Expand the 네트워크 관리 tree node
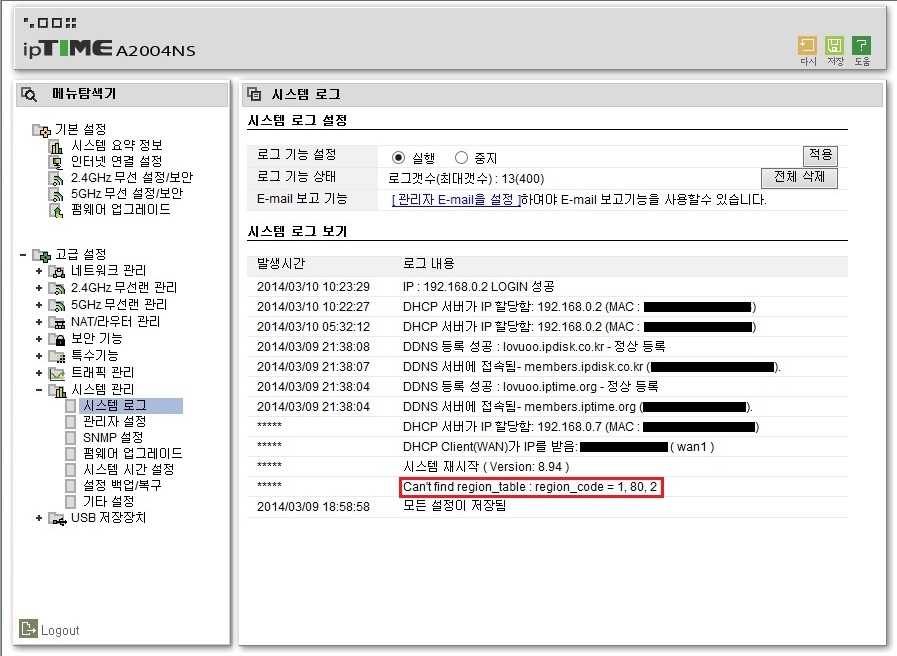The height and width of the screenshot is (656, 897). coord(39,271)
